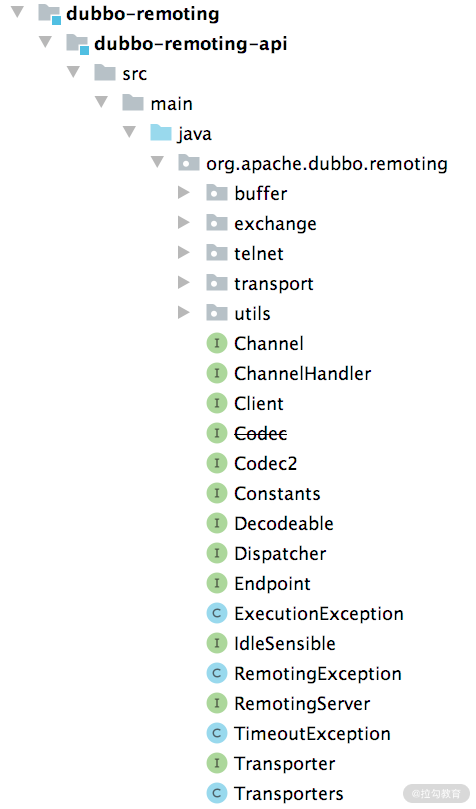Image resolution: width=476 pixels, height=809 pixels.
Task: Click the interface icon next to deprecated Codec
Action: tap(217, 433)
